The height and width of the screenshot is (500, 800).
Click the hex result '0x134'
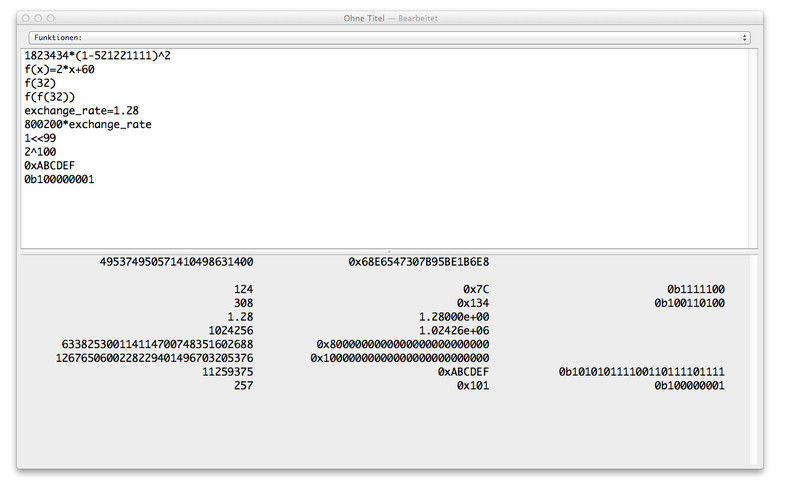pos(473,304)
